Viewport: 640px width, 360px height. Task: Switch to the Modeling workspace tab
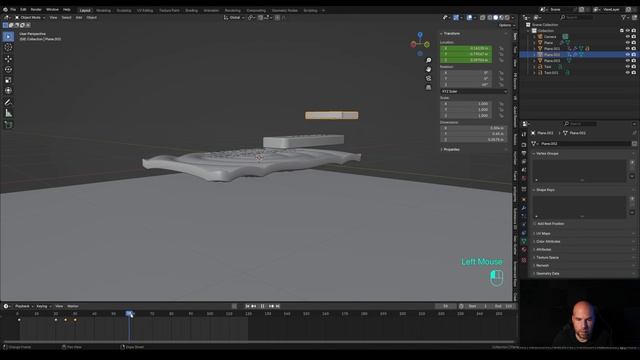[x=103, y=11]
